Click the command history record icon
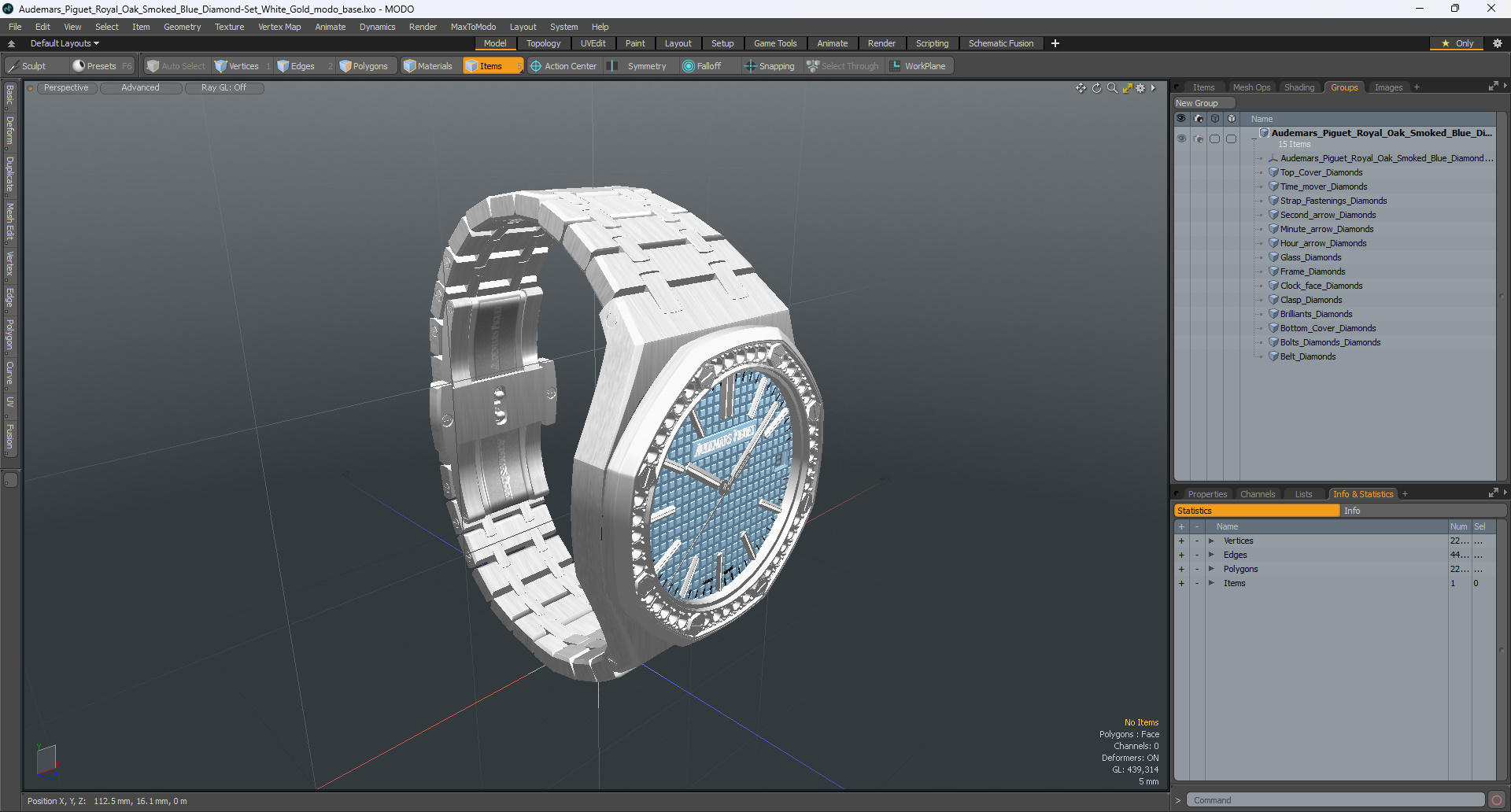The image size is (1511, 812). pos(1496,800)
